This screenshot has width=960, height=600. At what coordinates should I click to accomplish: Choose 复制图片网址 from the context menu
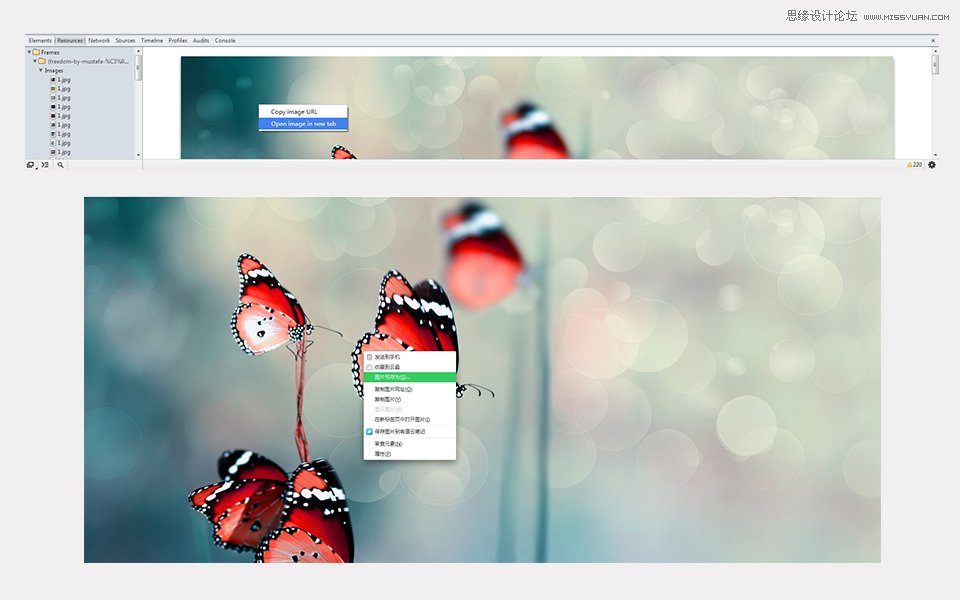tap(410, 389)
